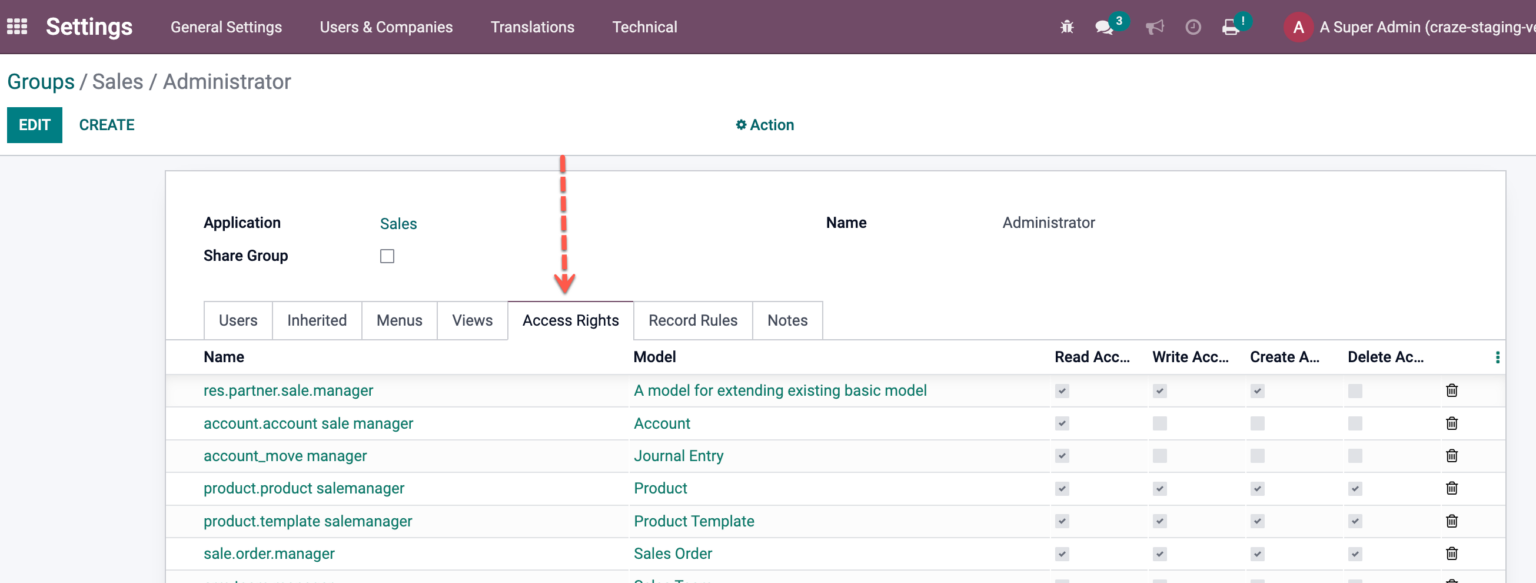The image size is (1536, 583).
Task: Toggle the Share Group checkbox
Action: pyautogui.click(x=387, y=255)
